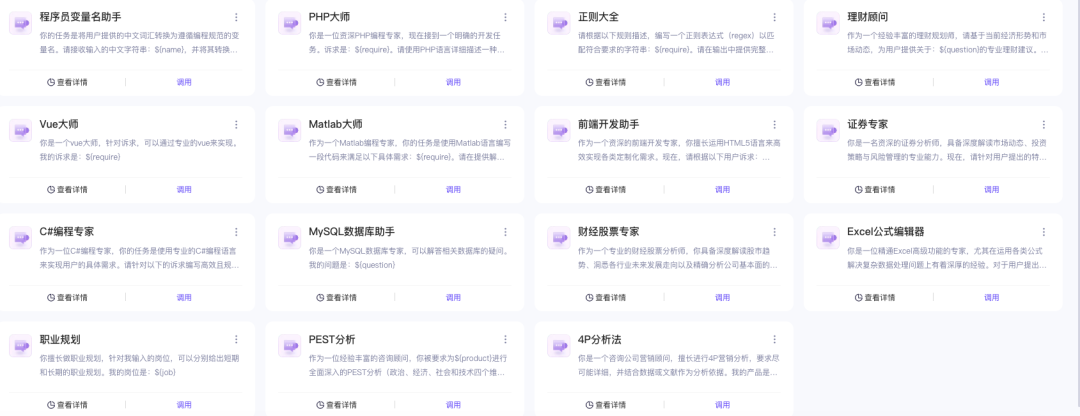The height and width of the screenshot is (416, 1080).
Task: Invoke the MySQL数据库助手 prompt
Action: 453,298
